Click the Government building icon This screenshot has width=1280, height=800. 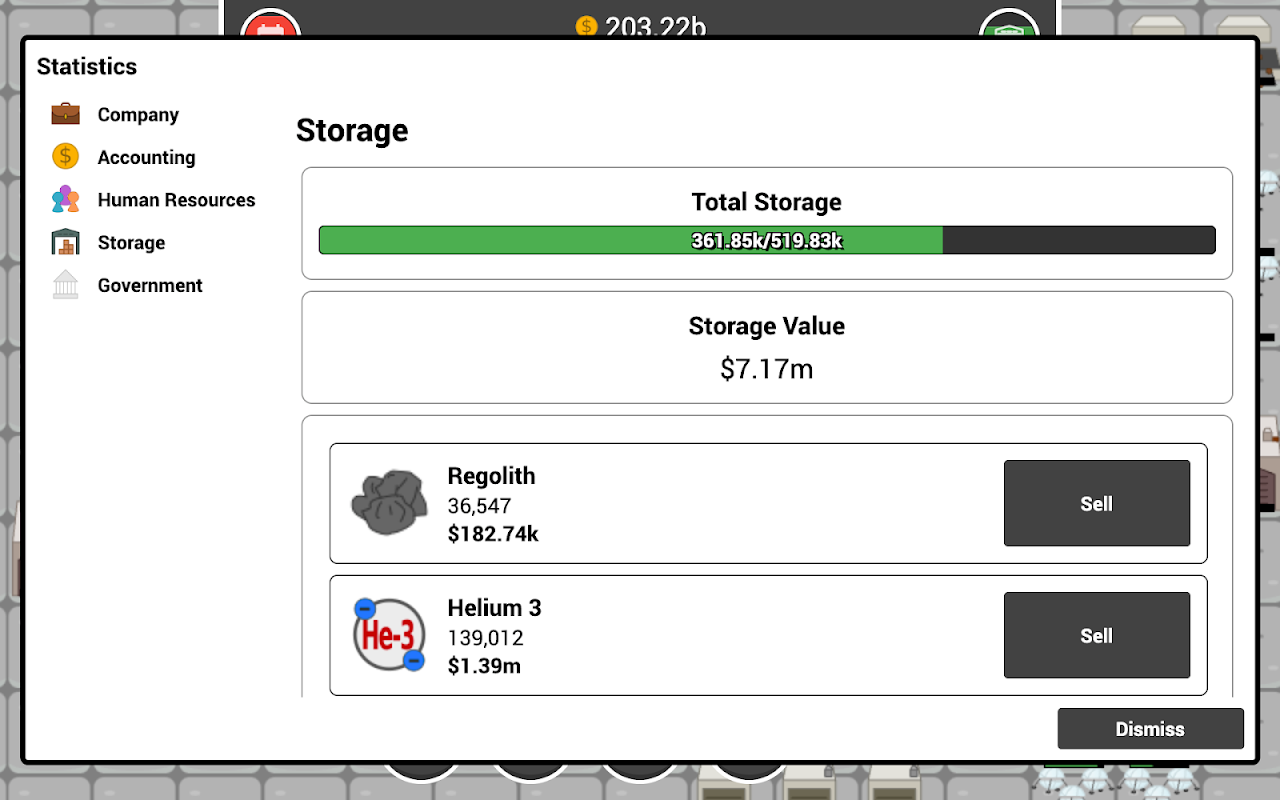pyautogui.click(x=65, y=285)
